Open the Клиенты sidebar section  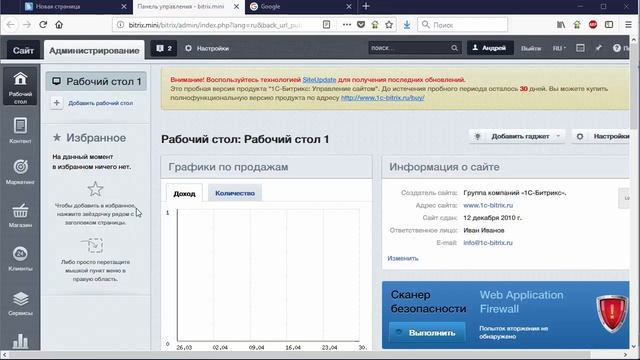(x=20, y=259)
